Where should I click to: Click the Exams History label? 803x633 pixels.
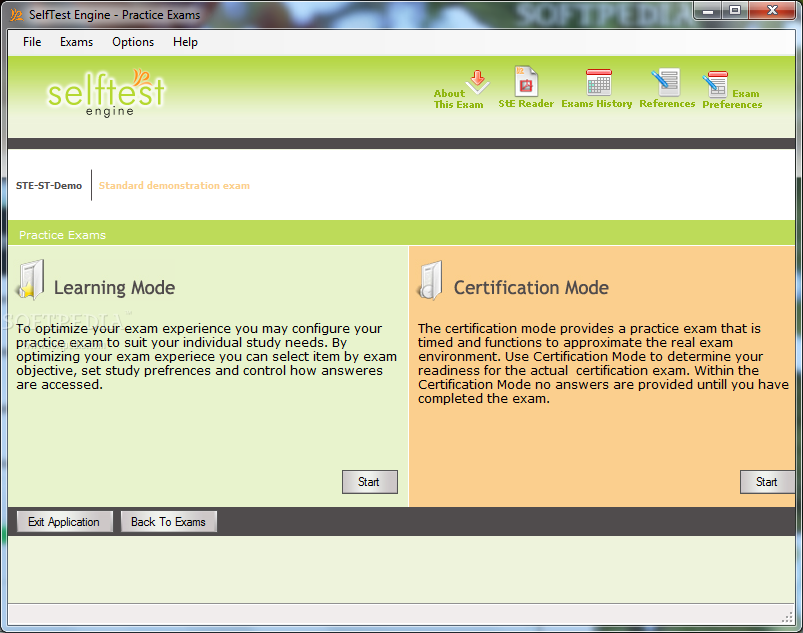pos(597,104)
